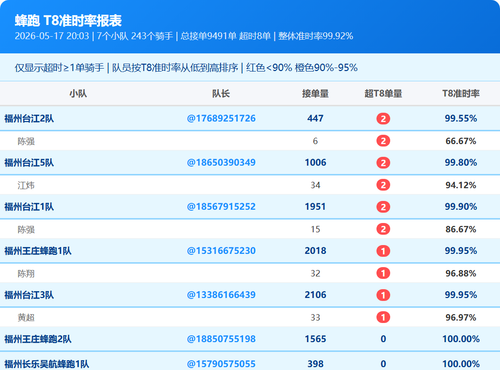Image resolution: width=500 pixels, height=370 pixels.
Task: Click on-time rate 94.12%
Action: (x=461, y=185)
